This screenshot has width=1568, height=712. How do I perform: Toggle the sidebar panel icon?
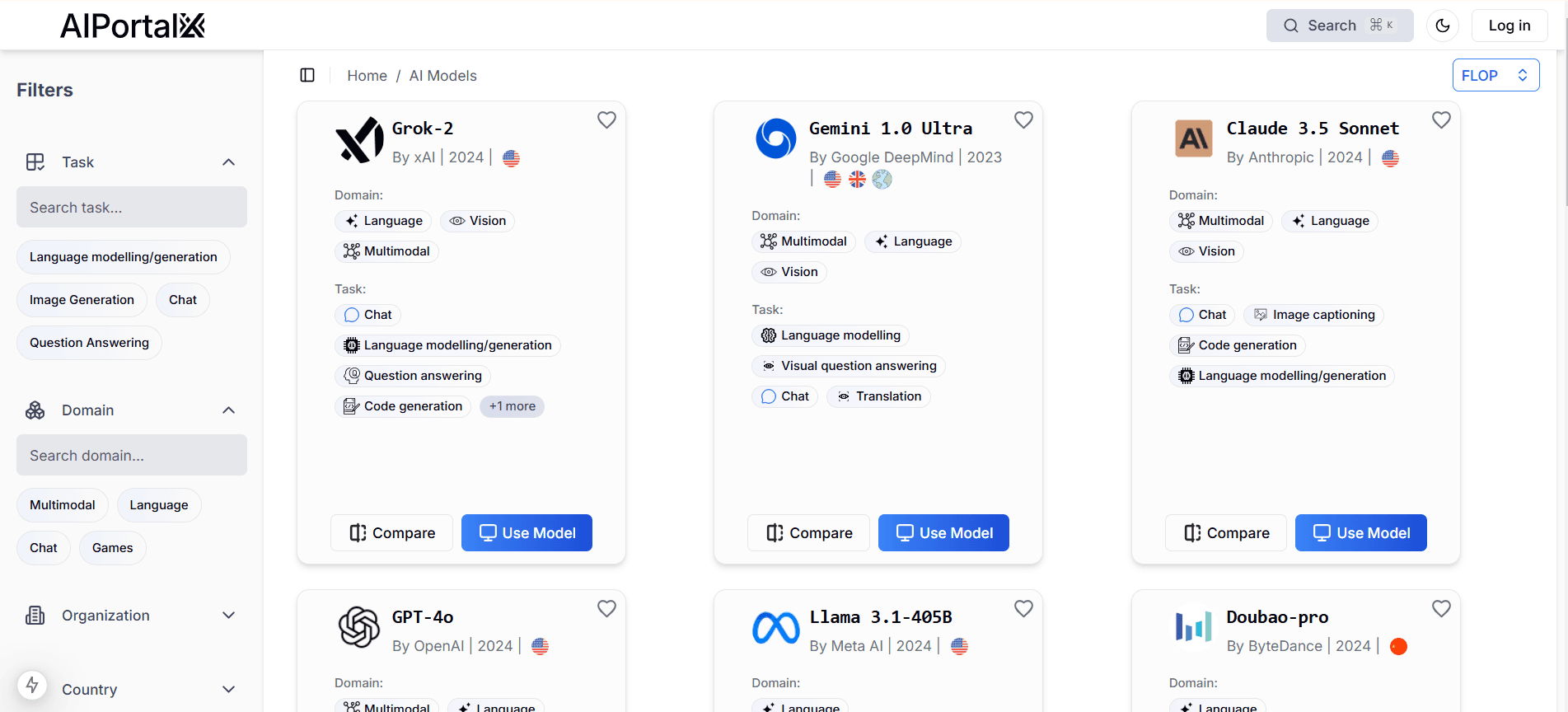307,75
